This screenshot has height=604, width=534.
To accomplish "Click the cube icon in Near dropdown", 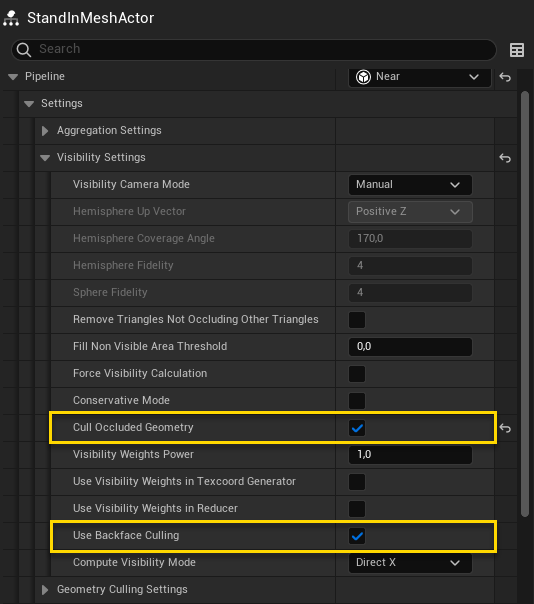I will (363, 77).
